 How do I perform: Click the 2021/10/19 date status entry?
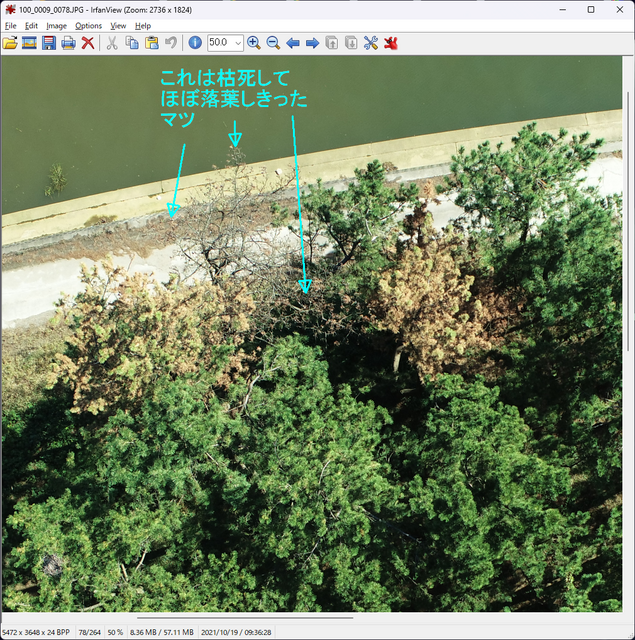pyautogui.click(x=236, y=632)
